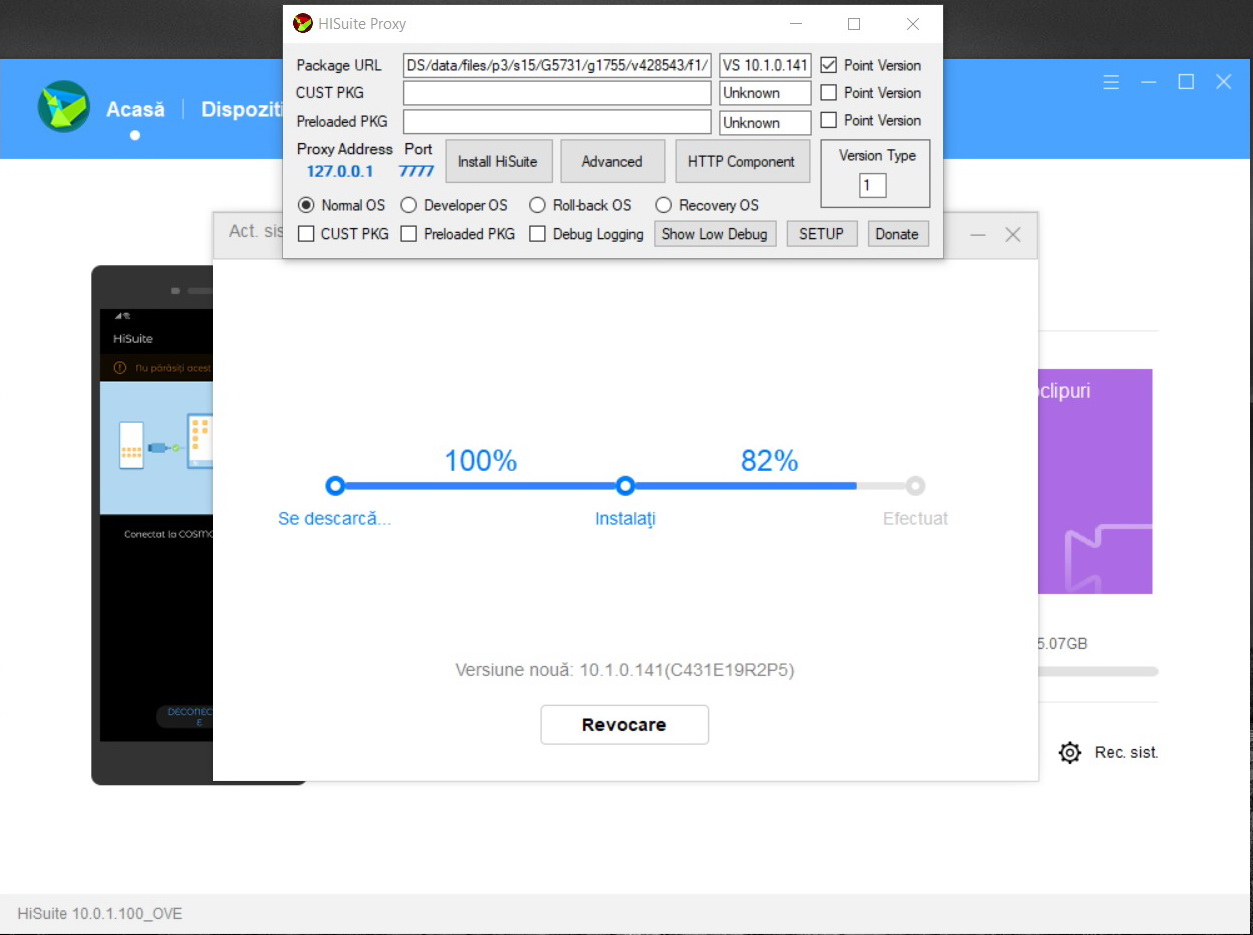Open the Advanced options button
Viewport: 1253px width, 935px height.
pyautogui.click(x=612, y=161)
